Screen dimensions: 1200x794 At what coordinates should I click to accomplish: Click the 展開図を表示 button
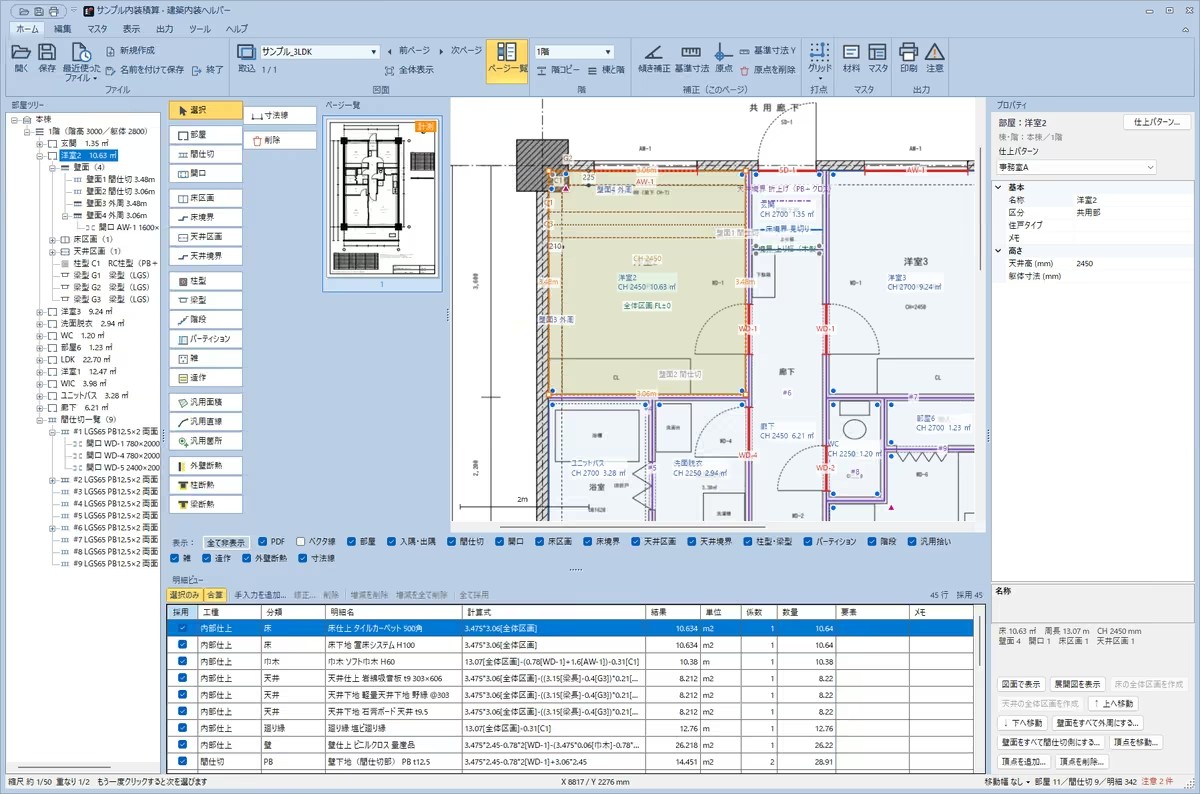pos(1077,685)
